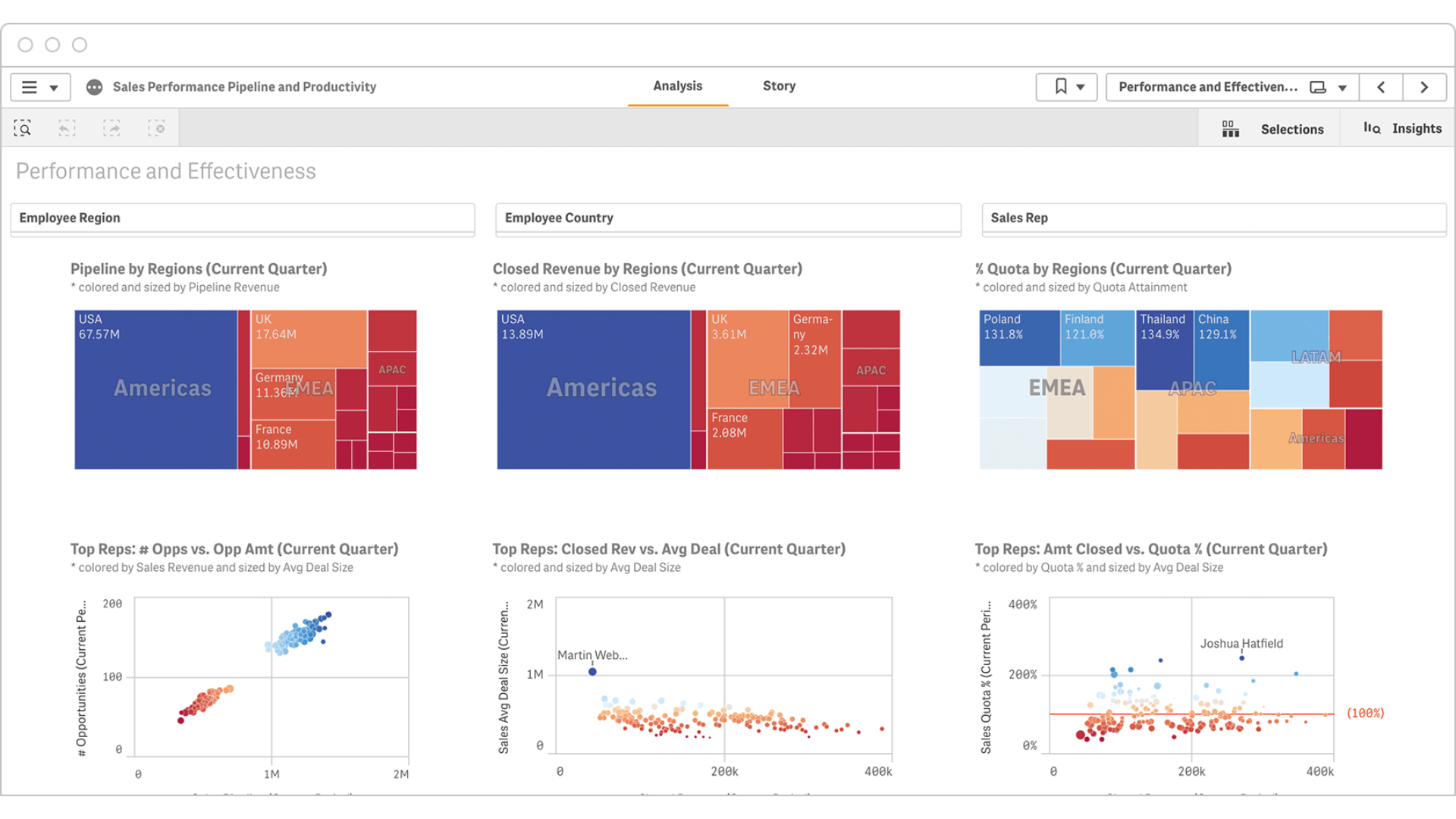Expand the Performance and Effectiveness sheet dropdown

point(1342,88)
